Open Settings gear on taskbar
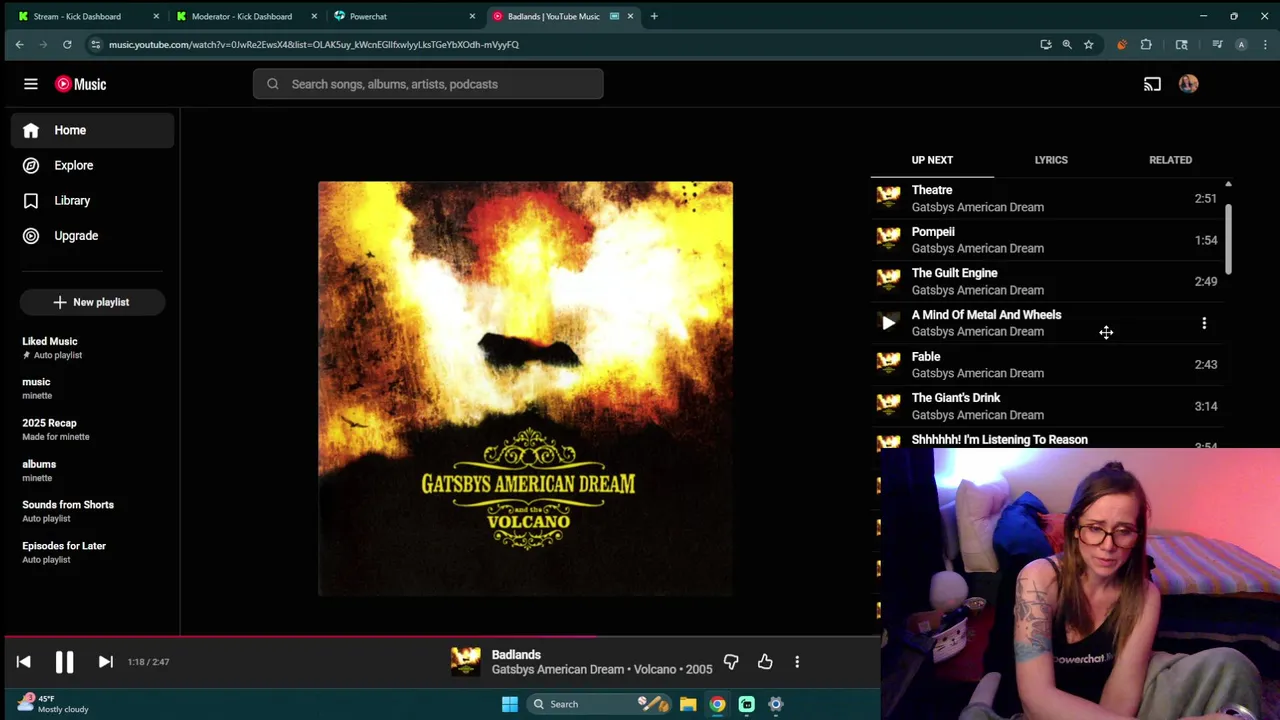 (775, 704)
